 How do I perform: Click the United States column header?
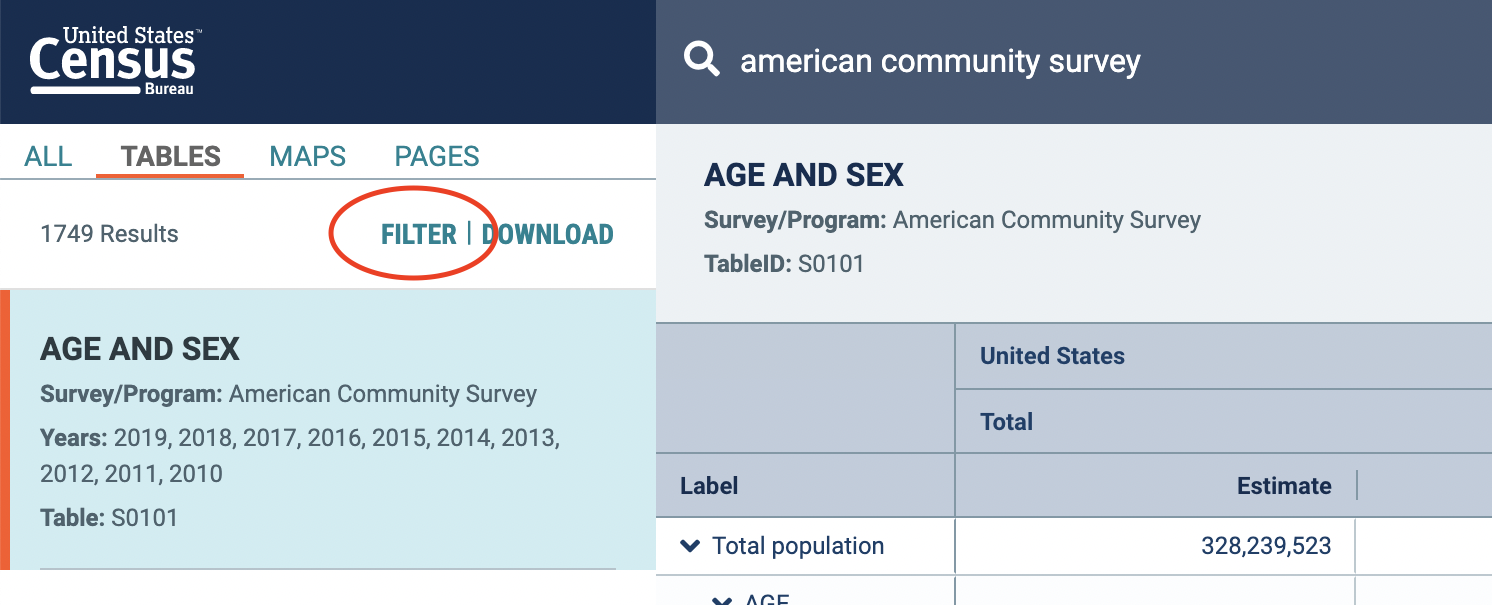[1052, 356]
